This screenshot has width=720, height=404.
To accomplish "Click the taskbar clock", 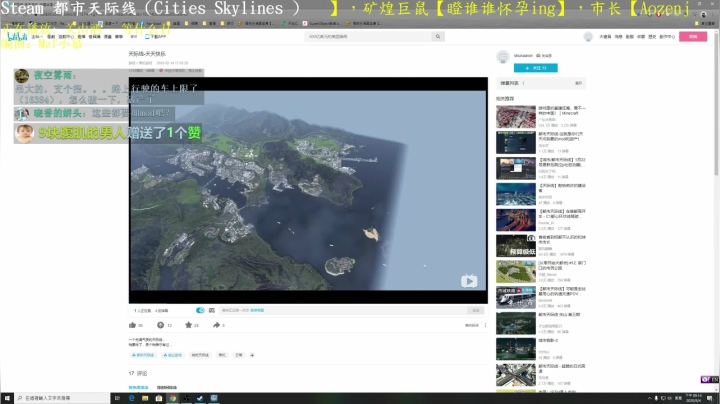I will 693,398.
